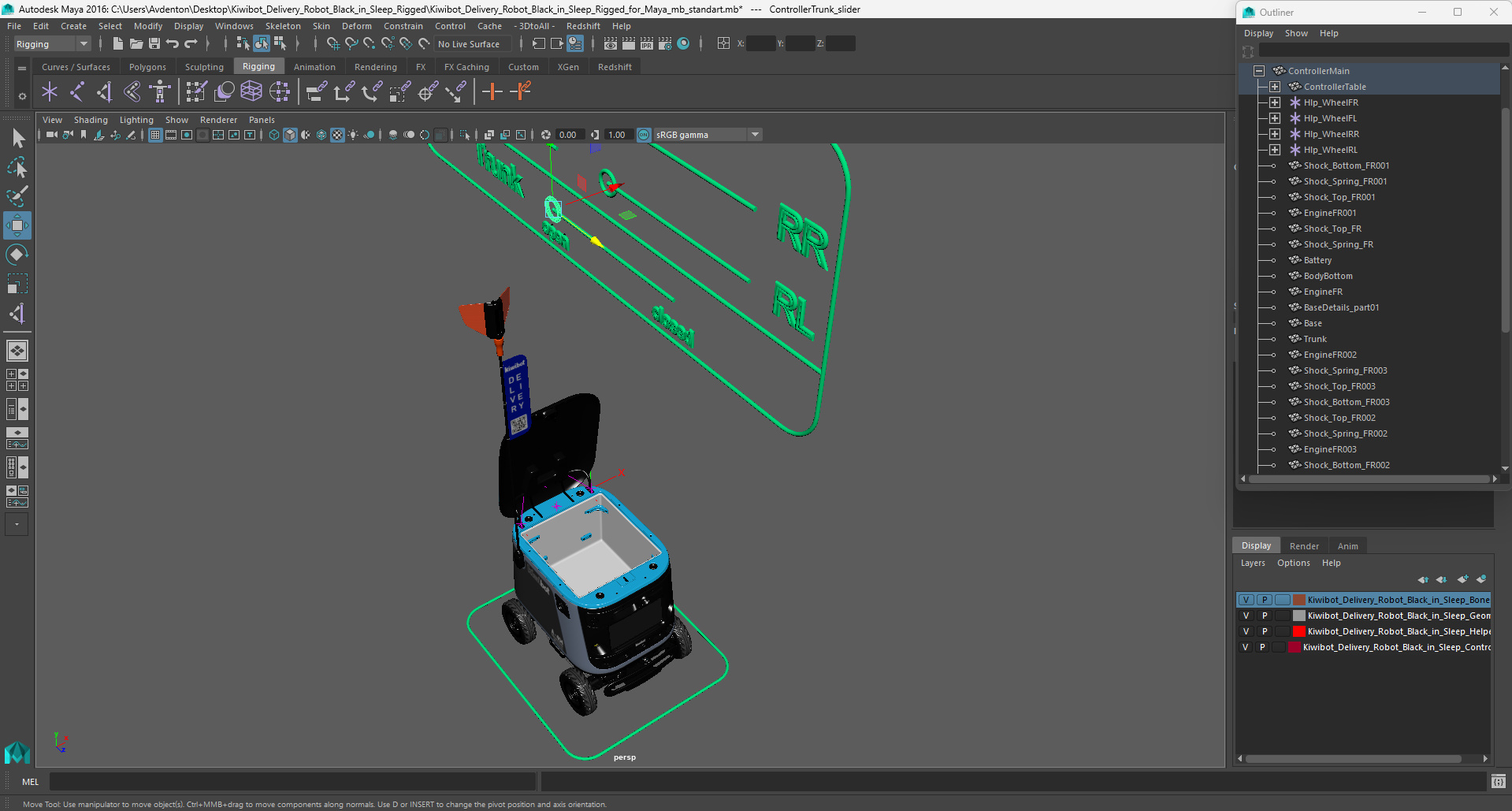The height and width of the screenshot is (811, 1512).
Task: Switch to the Rotate tool
Action: click(17, 254)
